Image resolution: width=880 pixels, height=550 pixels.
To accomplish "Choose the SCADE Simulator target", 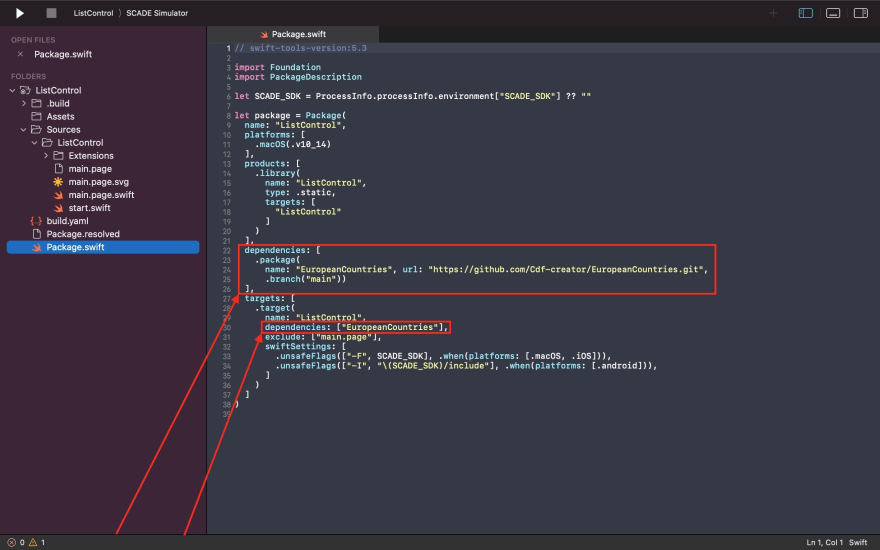I will pos(157,13).
